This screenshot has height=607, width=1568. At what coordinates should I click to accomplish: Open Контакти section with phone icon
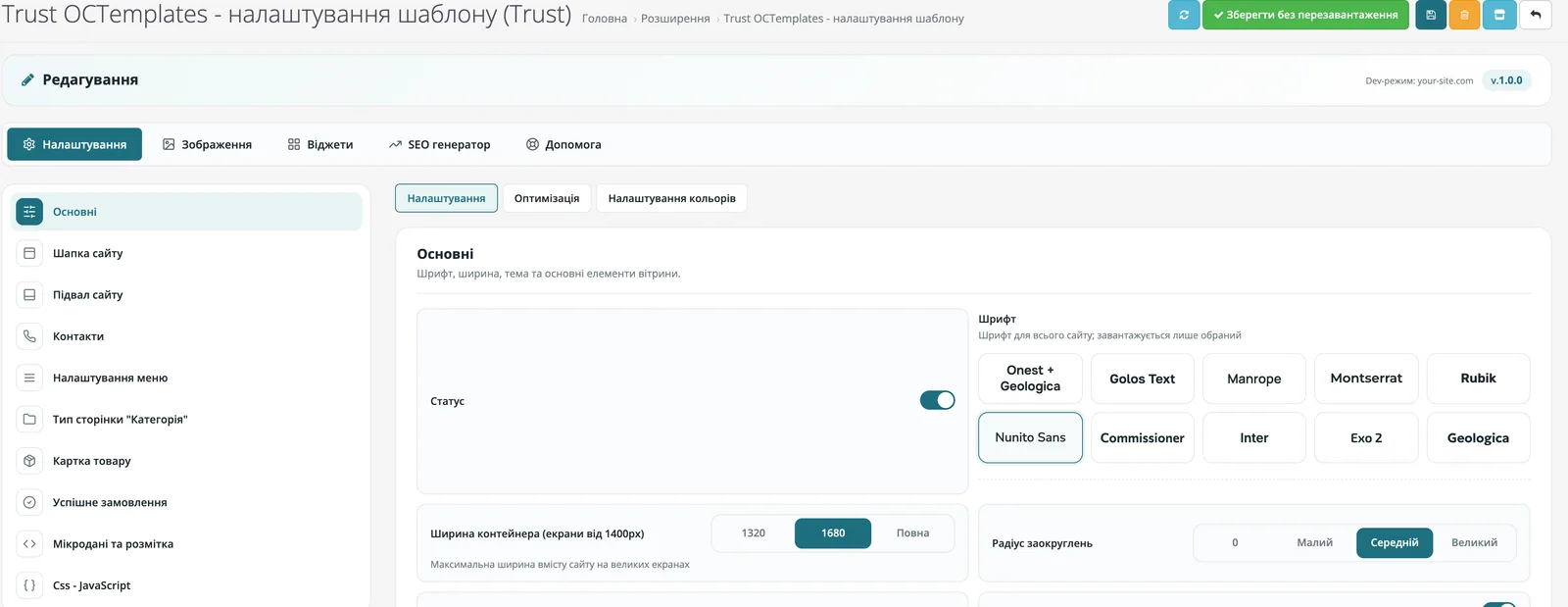(x=186, y=336)
